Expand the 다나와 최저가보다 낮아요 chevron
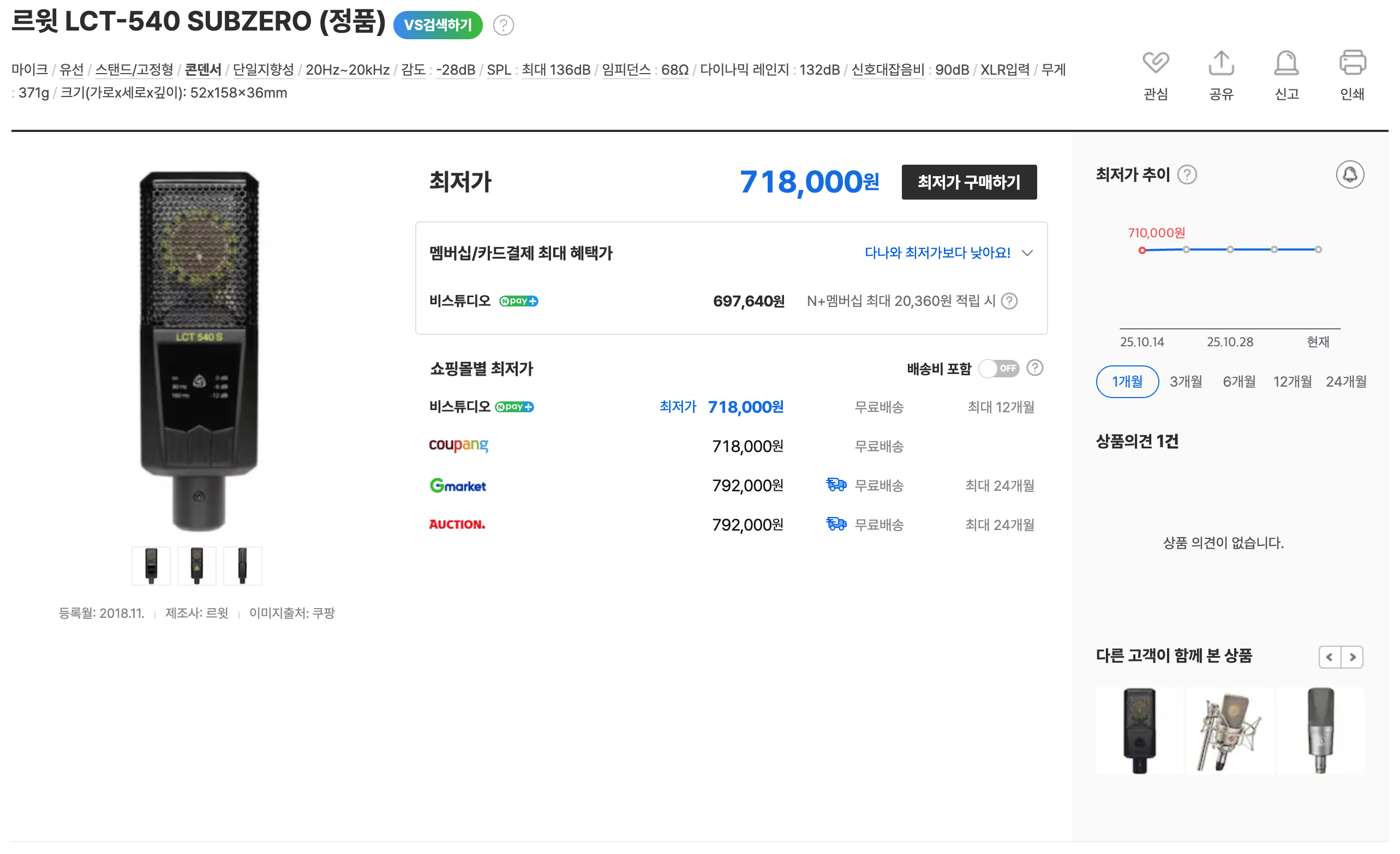This screenshot has height=854, width=1400. coord(1027,253)
